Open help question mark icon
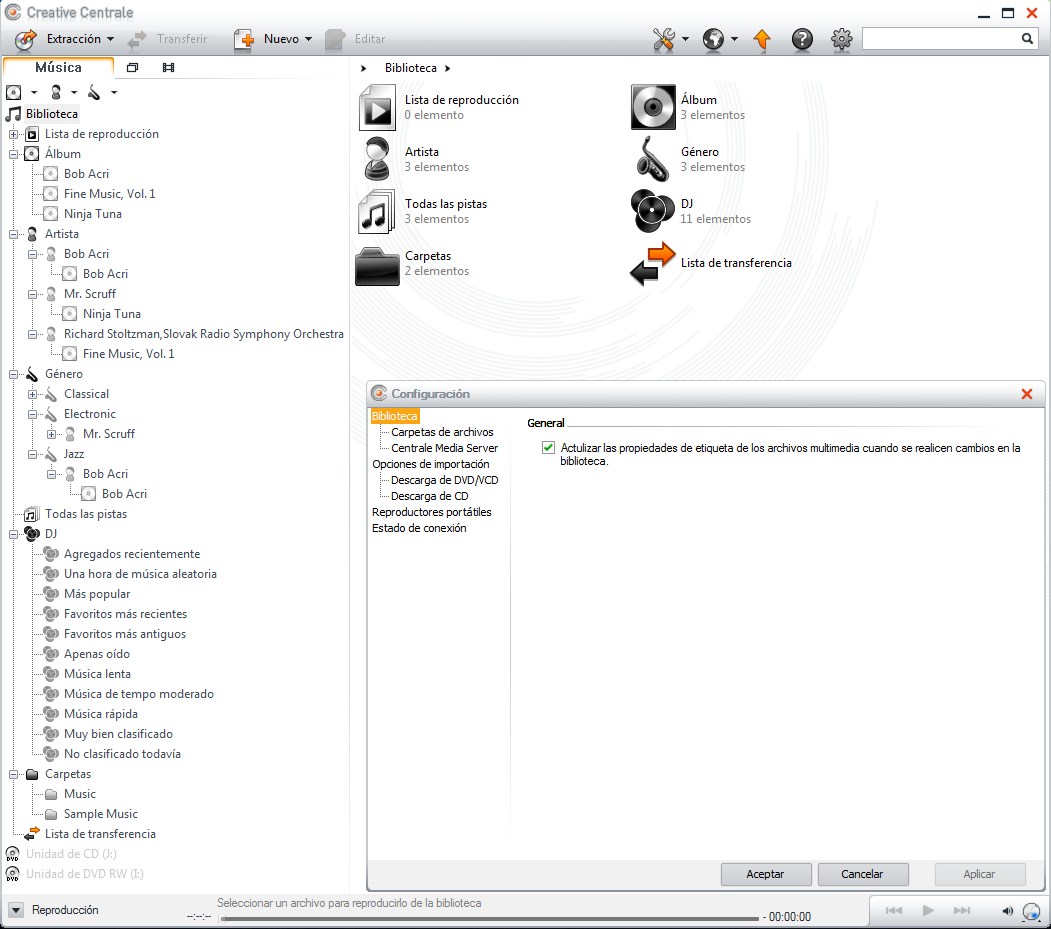Screen dimensions: 1051x929 tap(801, 39)
